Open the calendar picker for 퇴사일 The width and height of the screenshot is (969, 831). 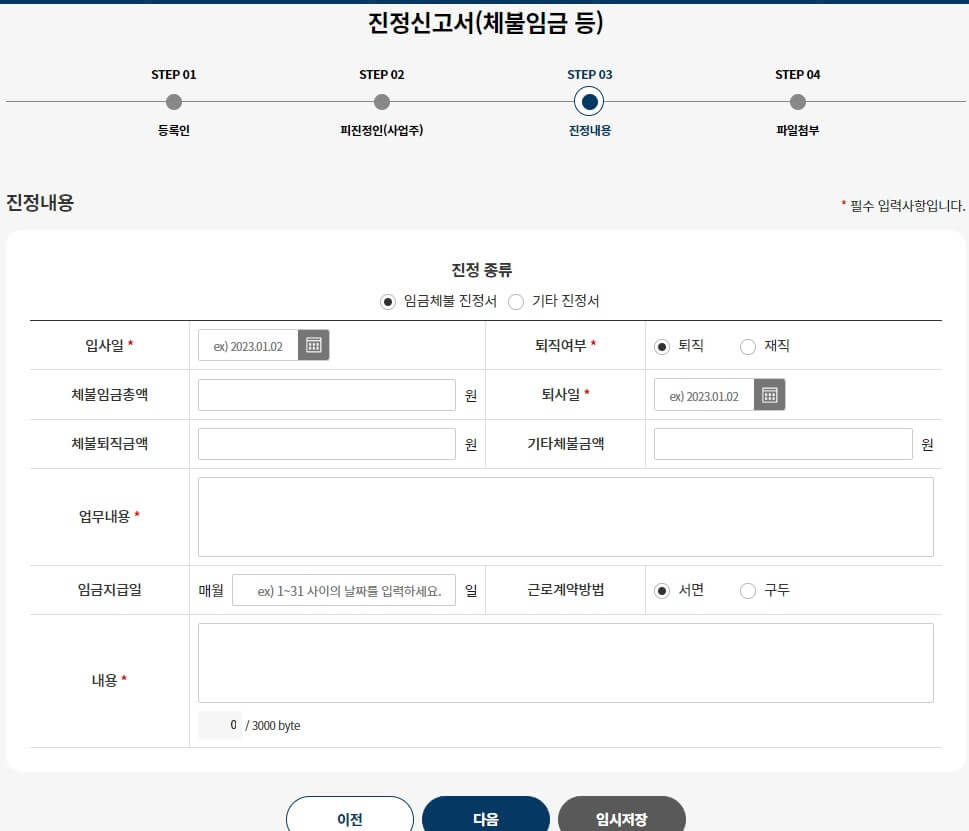coord(769,394)
